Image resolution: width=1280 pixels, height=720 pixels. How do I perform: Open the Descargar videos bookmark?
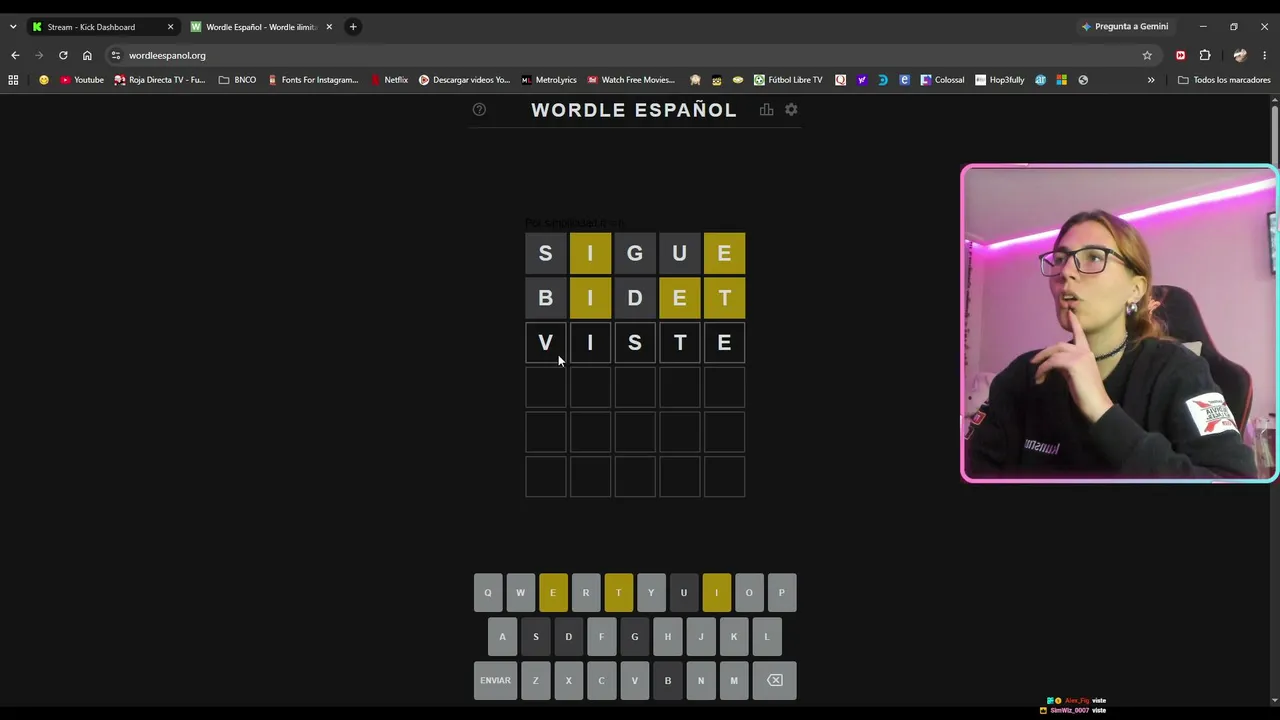click(464, 80)
